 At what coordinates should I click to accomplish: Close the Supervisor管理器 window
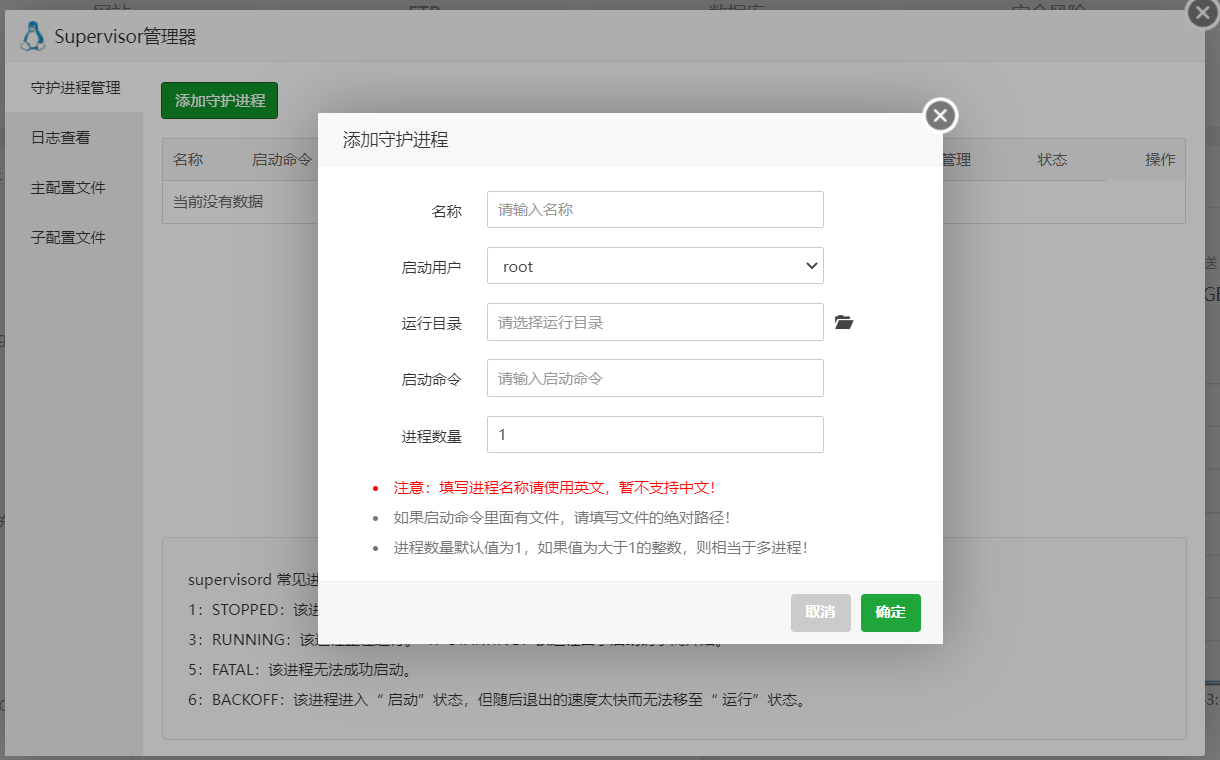point(1201,14)
